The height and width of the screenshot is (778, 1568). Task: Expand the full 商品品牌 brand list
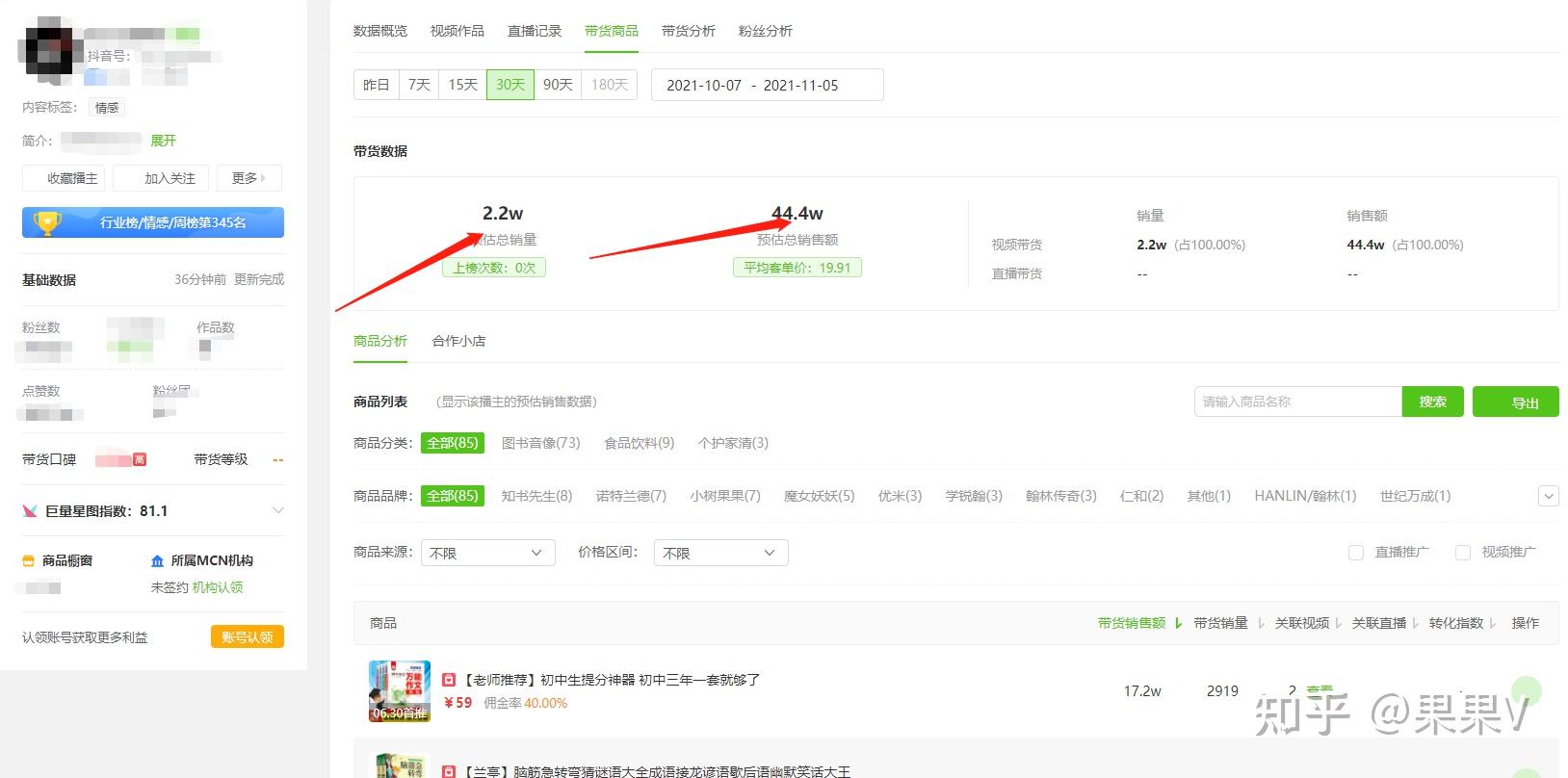pos(1549,497)
